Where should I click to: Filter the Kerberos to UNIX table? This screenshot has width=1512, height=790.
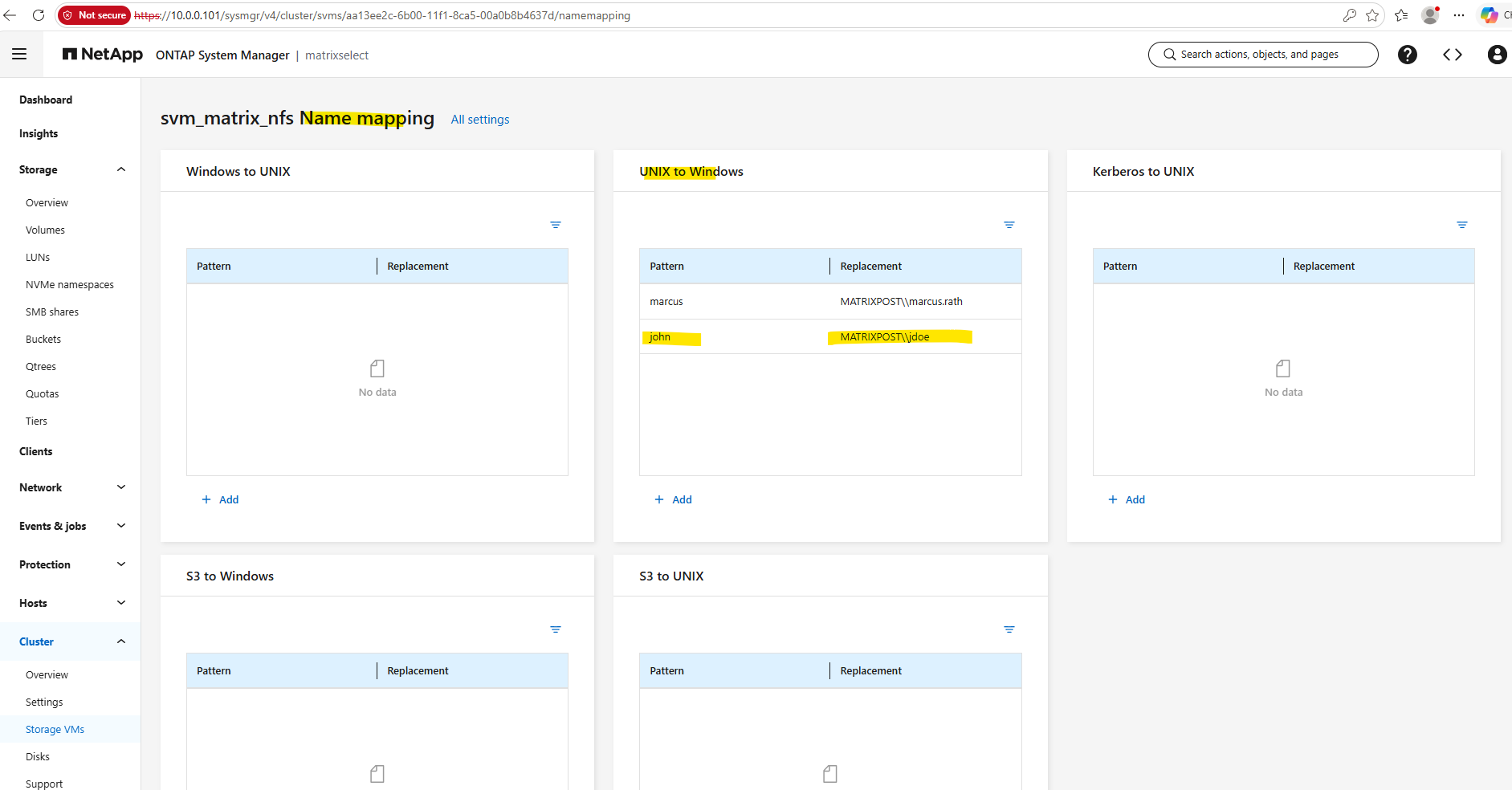tap(1462, 225)
